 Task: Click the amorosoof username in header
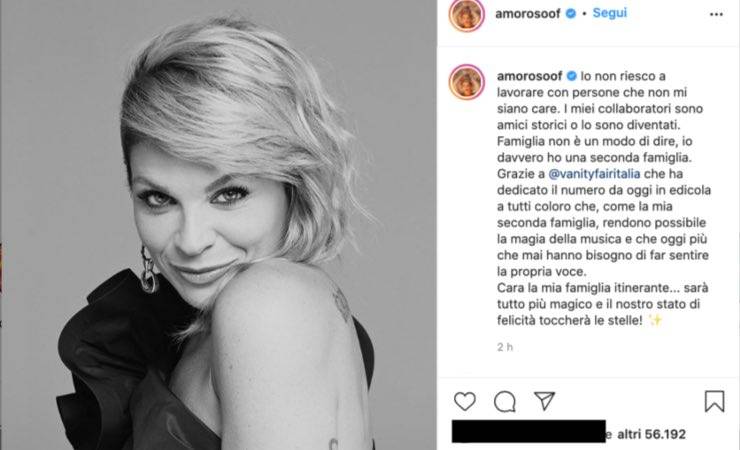pos(528,14)
